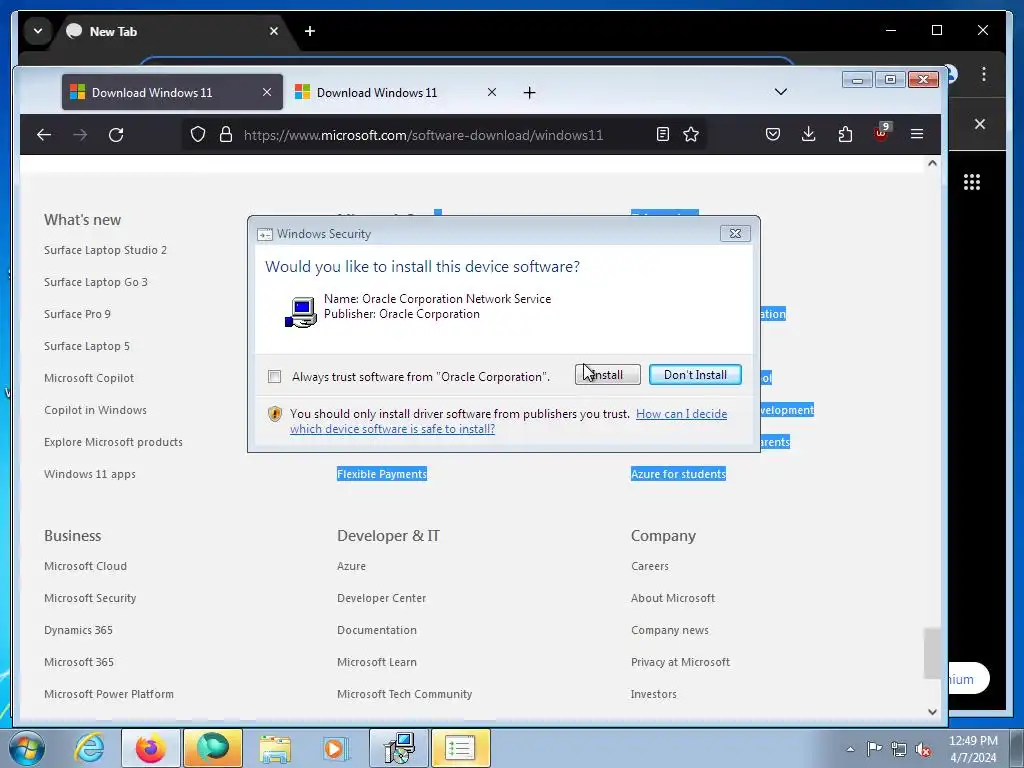Open the Surface Laptop 5 link
This screenshot has width=1024, height=768.
[87, 346]
